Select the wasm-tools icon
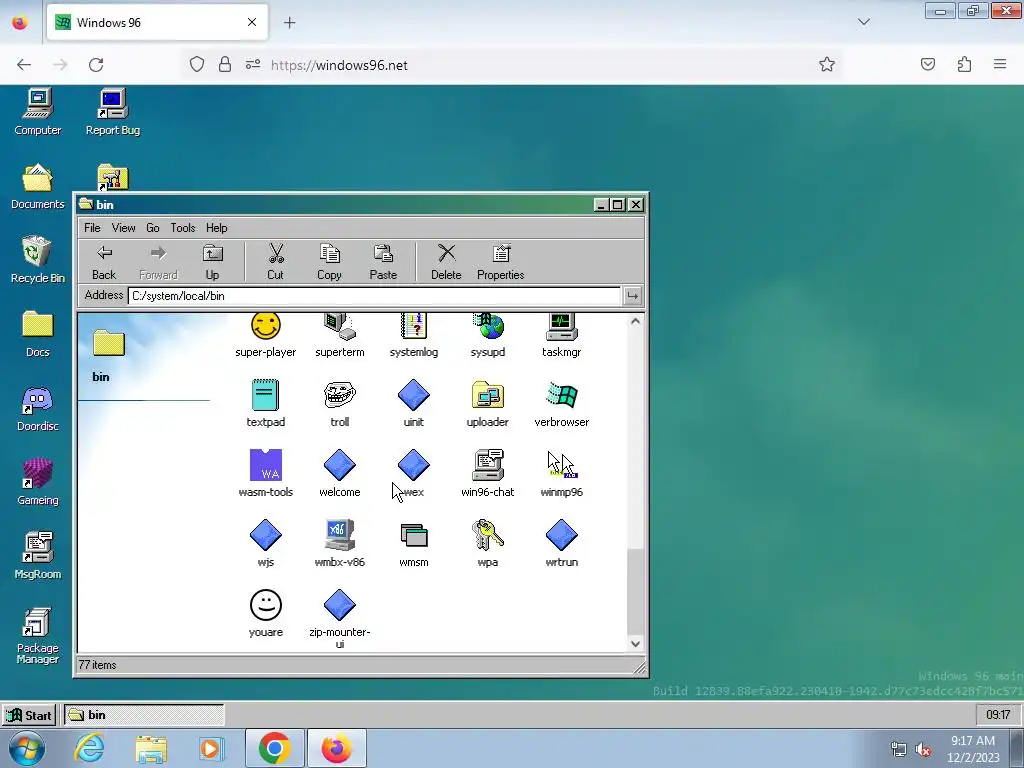Image resolution: width=1024 pixels, height=768 pixels. 266,465
